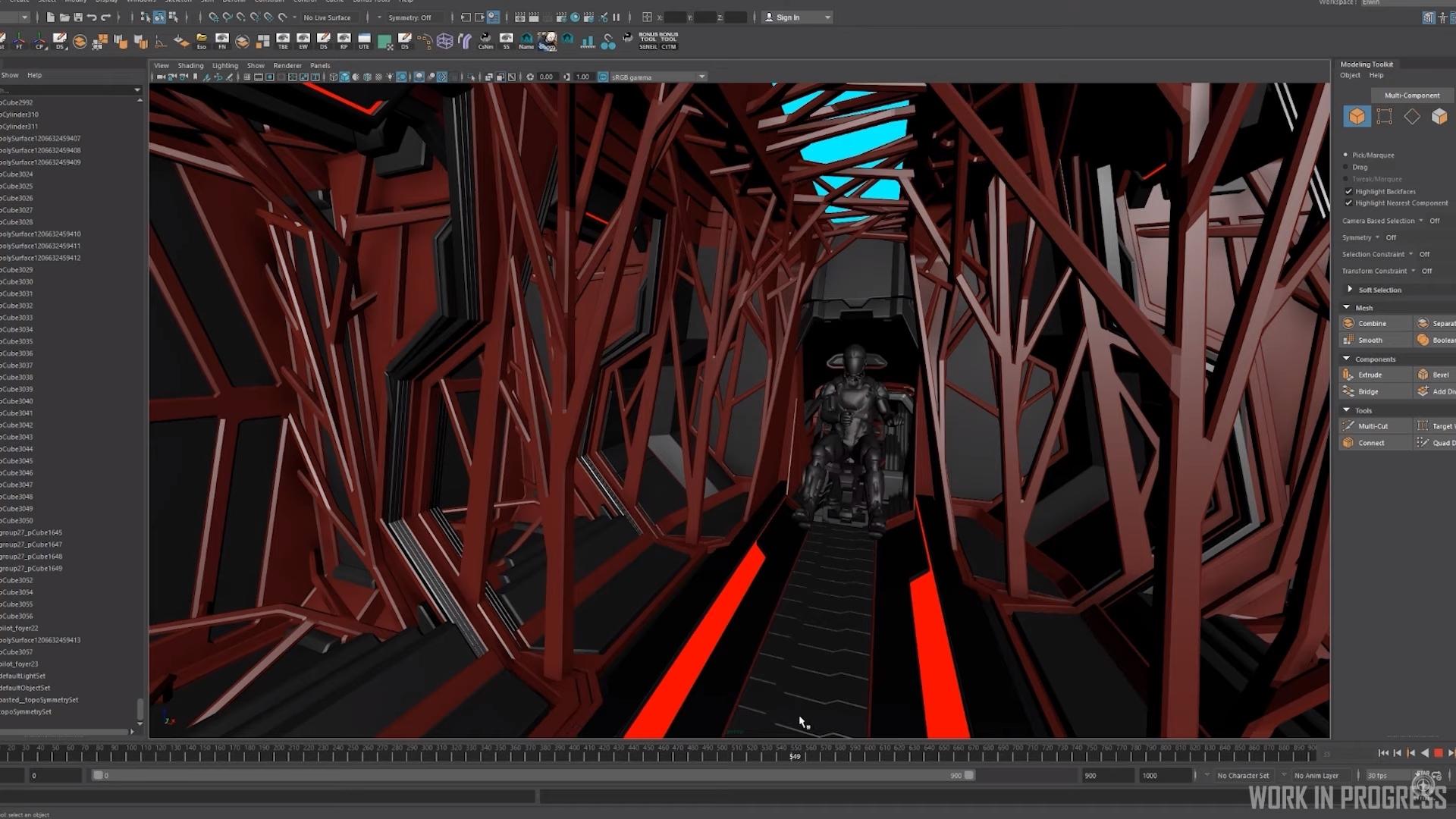
Task: Open the Camera Based Selection dropdown
Action: pos(1420,221)
